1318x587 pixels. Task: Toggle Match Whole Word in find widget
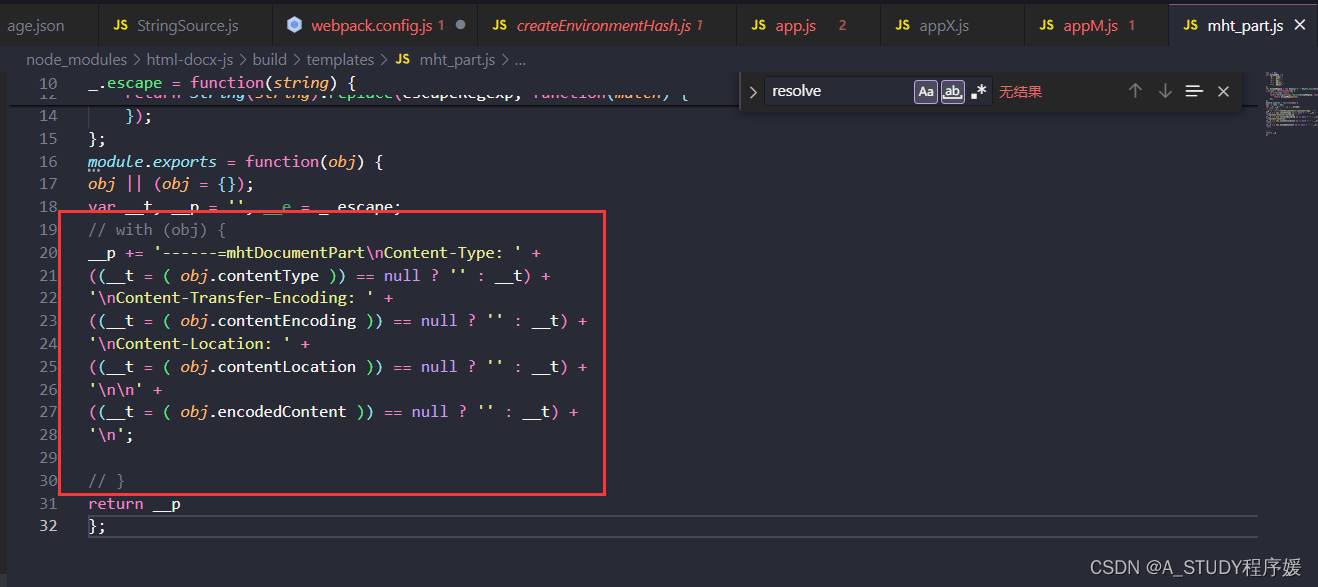pos(952,91)
